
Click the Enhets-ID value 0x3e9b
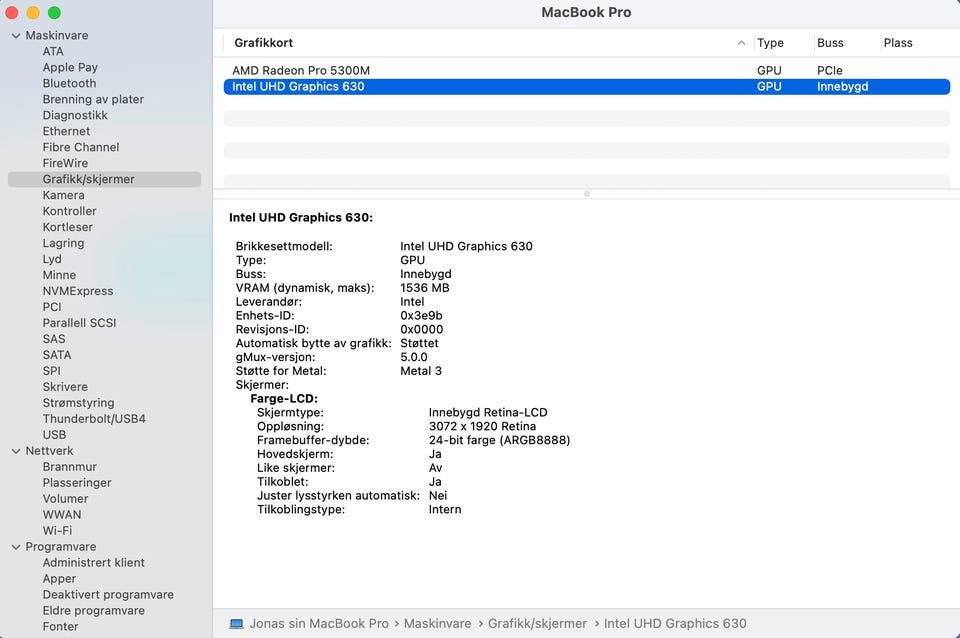pos(421,315)
